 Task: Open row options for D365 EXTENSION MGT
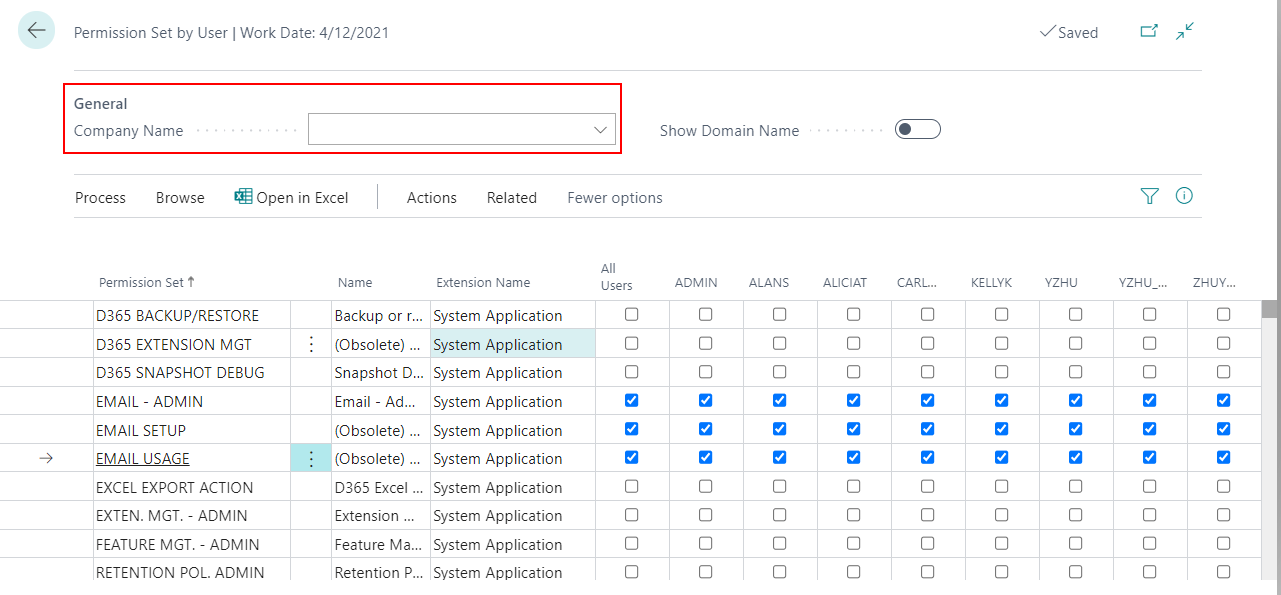click(311, 344)
